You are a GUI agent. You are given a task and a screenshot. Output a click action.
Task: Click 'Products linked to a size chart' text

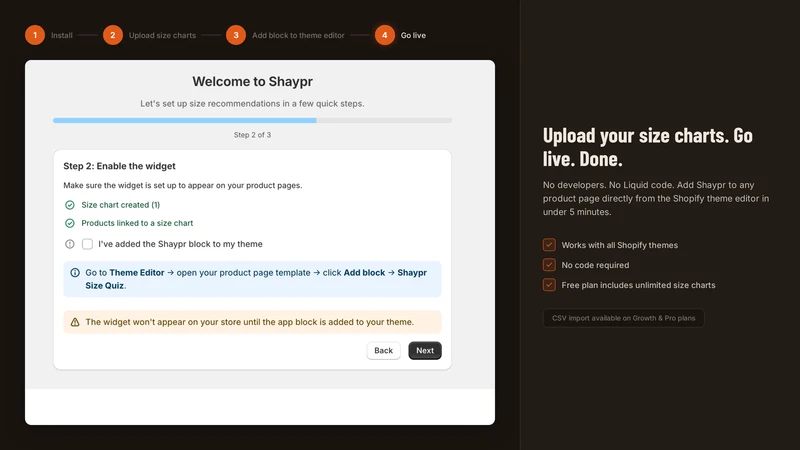pyautogui.click(x=137, y=223)
